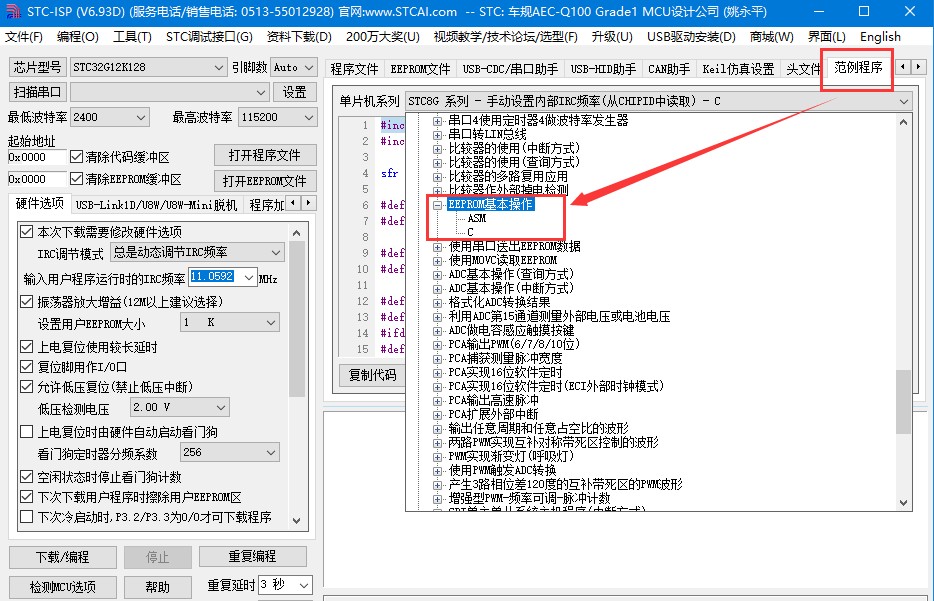Click the 扫描串口 button
Screen dimensions: 934x601
38,92
